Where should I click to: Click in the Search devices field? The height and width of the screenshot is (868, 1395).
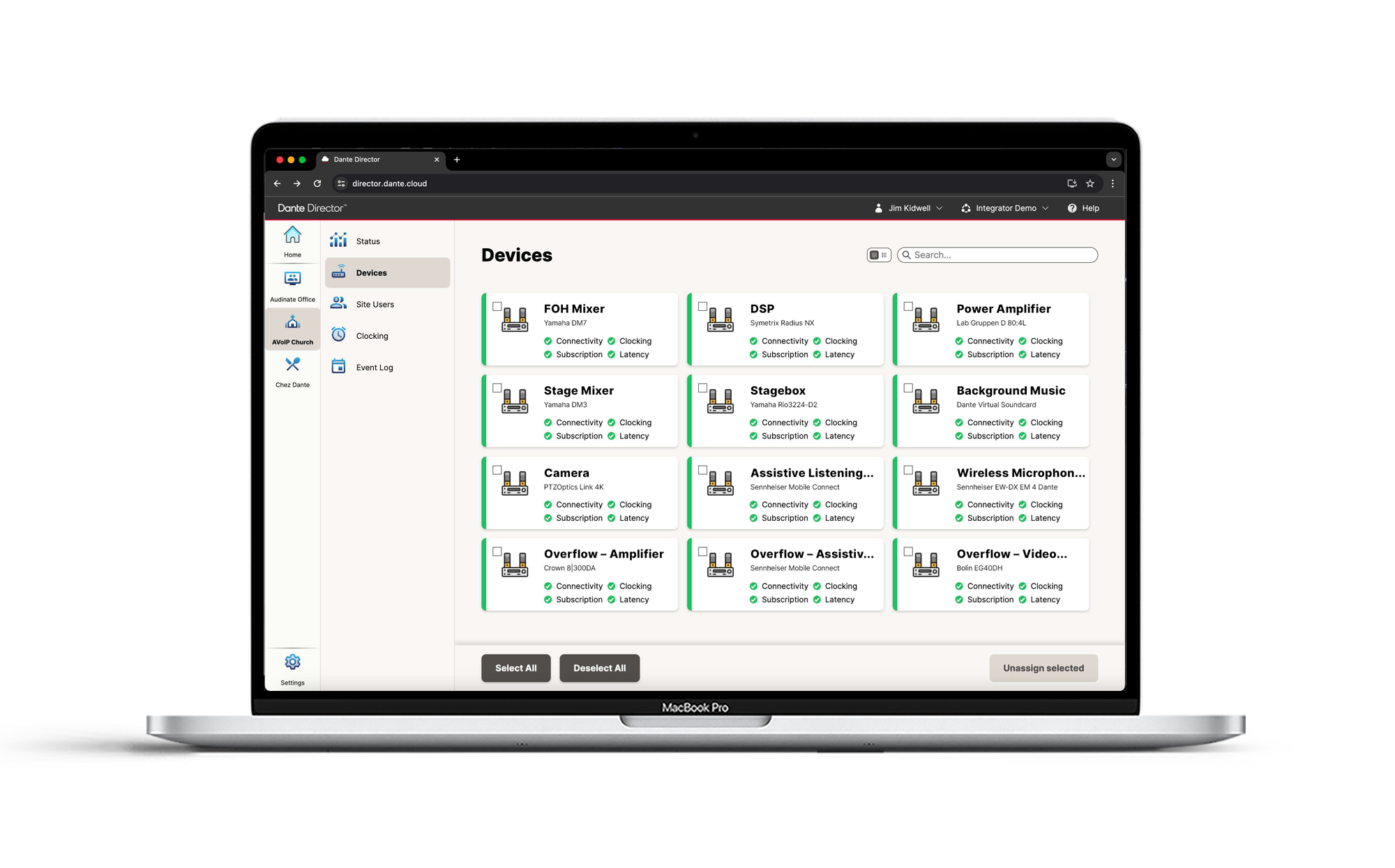(x=997, y=255)
